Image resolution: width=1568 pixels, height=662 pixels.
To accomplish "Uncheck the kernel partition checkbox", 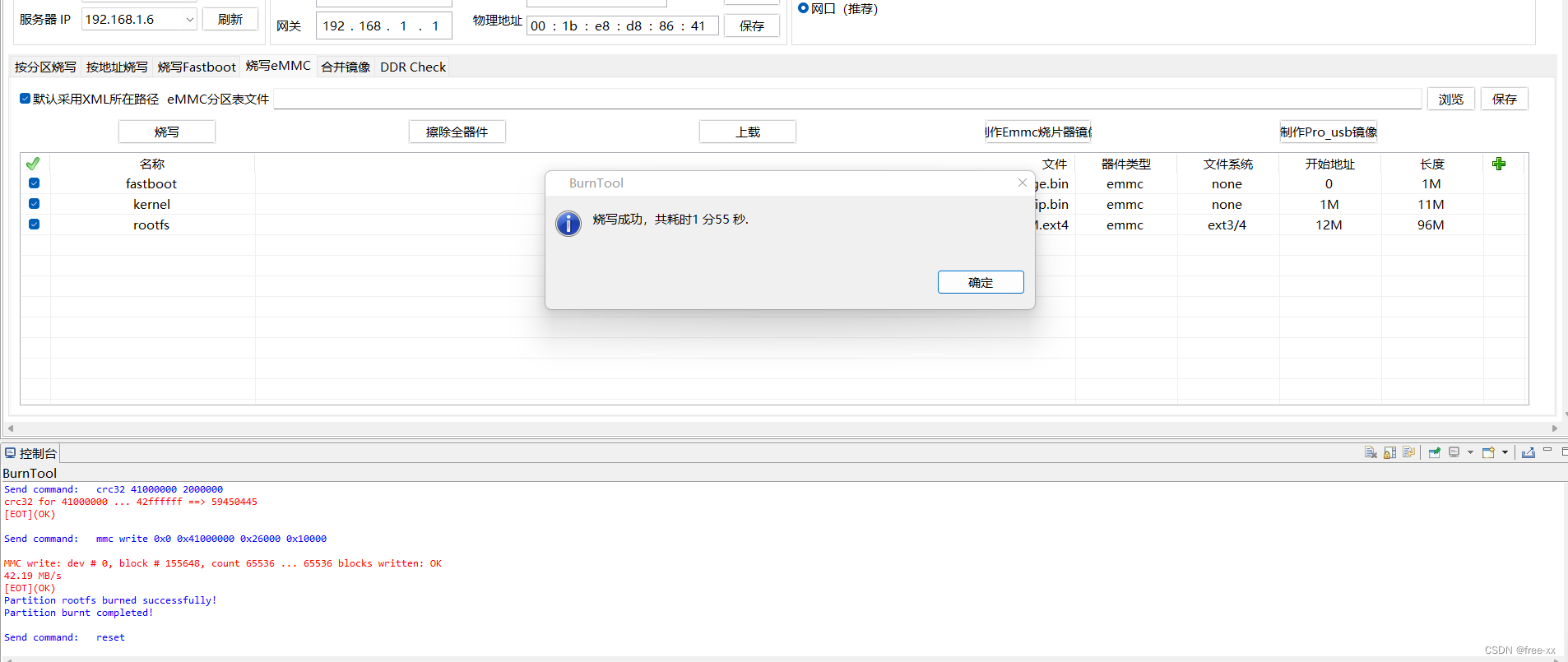I will [x=34, y=204].
